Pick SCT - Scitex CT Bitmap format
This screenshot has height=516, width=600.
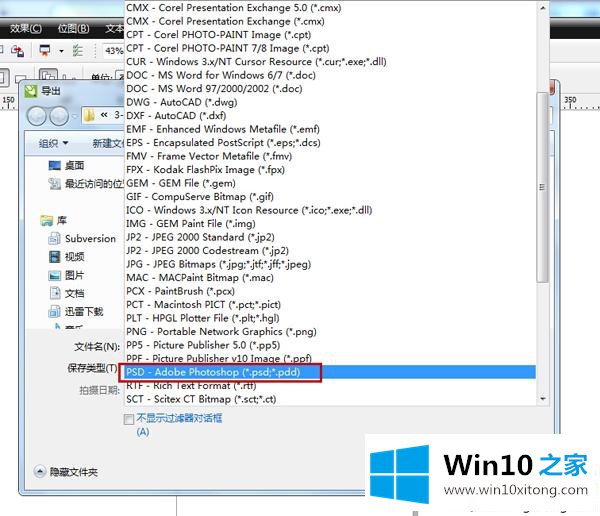[x=331, y=399]
